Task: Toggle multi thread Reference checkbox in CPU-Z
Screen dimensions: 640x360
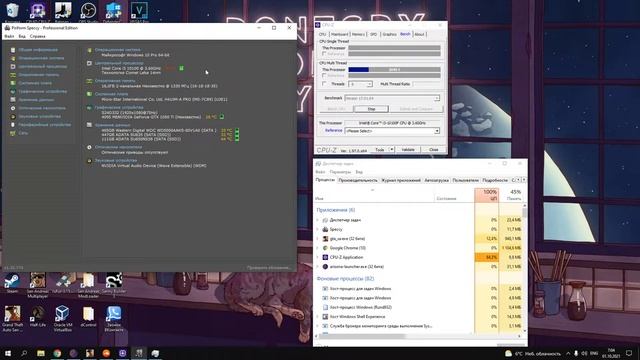Action: [324, 76]
